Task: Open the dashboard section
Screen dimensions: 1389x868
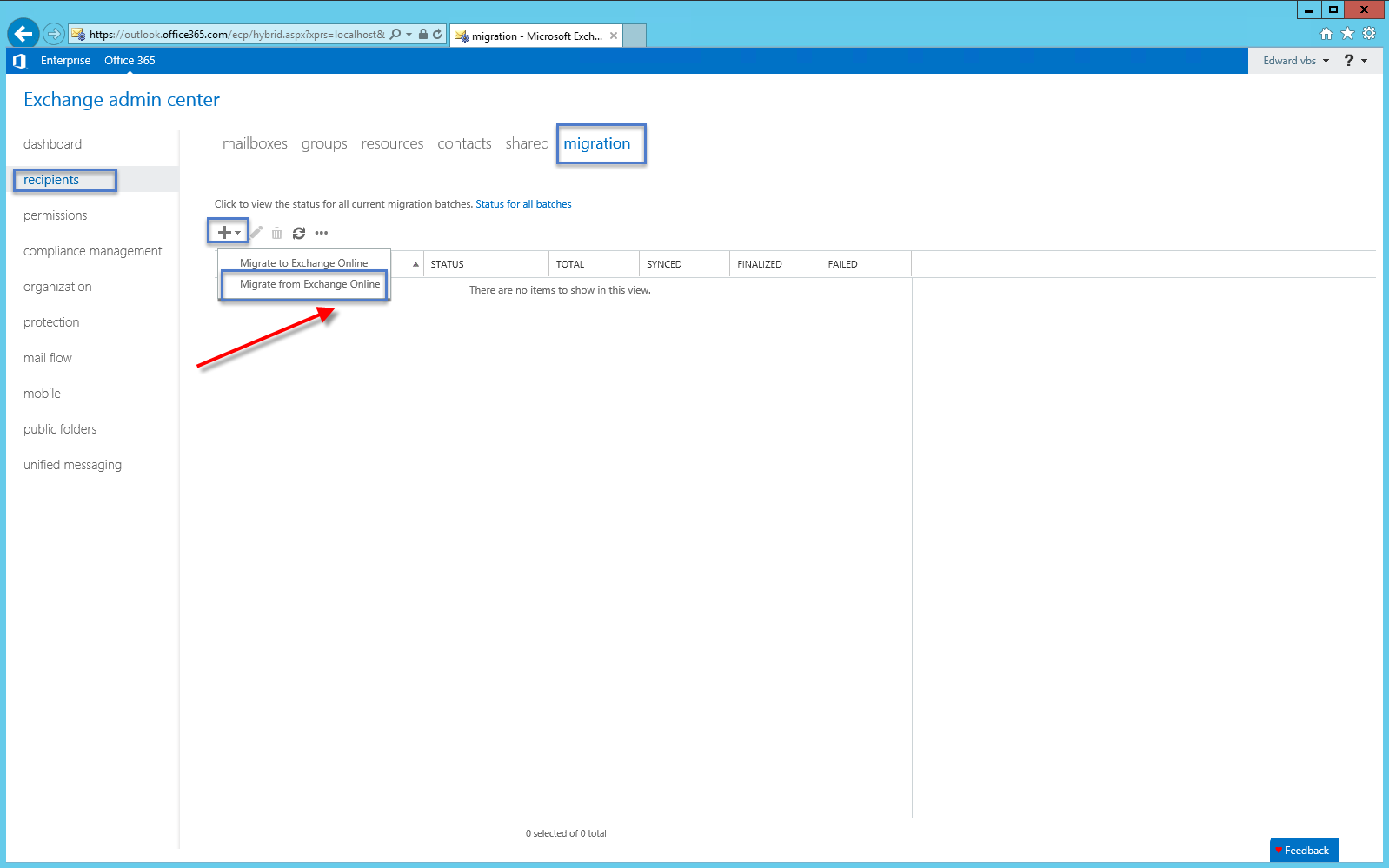Action: [52, 144]
